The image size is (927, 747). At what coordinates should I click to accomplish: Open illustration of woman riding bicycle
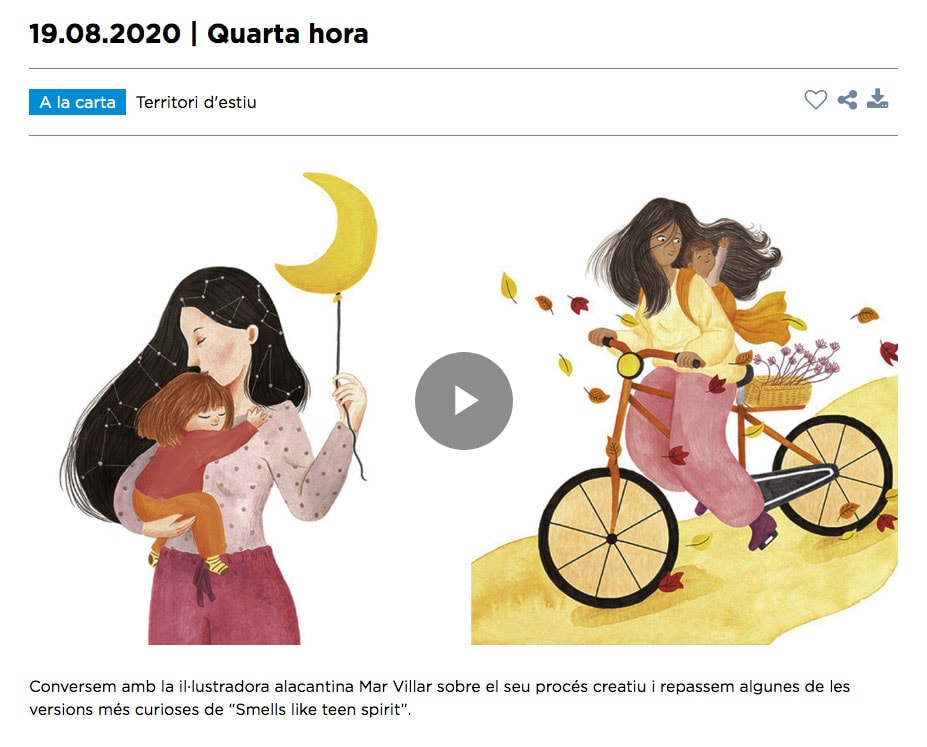click(685, 421)
